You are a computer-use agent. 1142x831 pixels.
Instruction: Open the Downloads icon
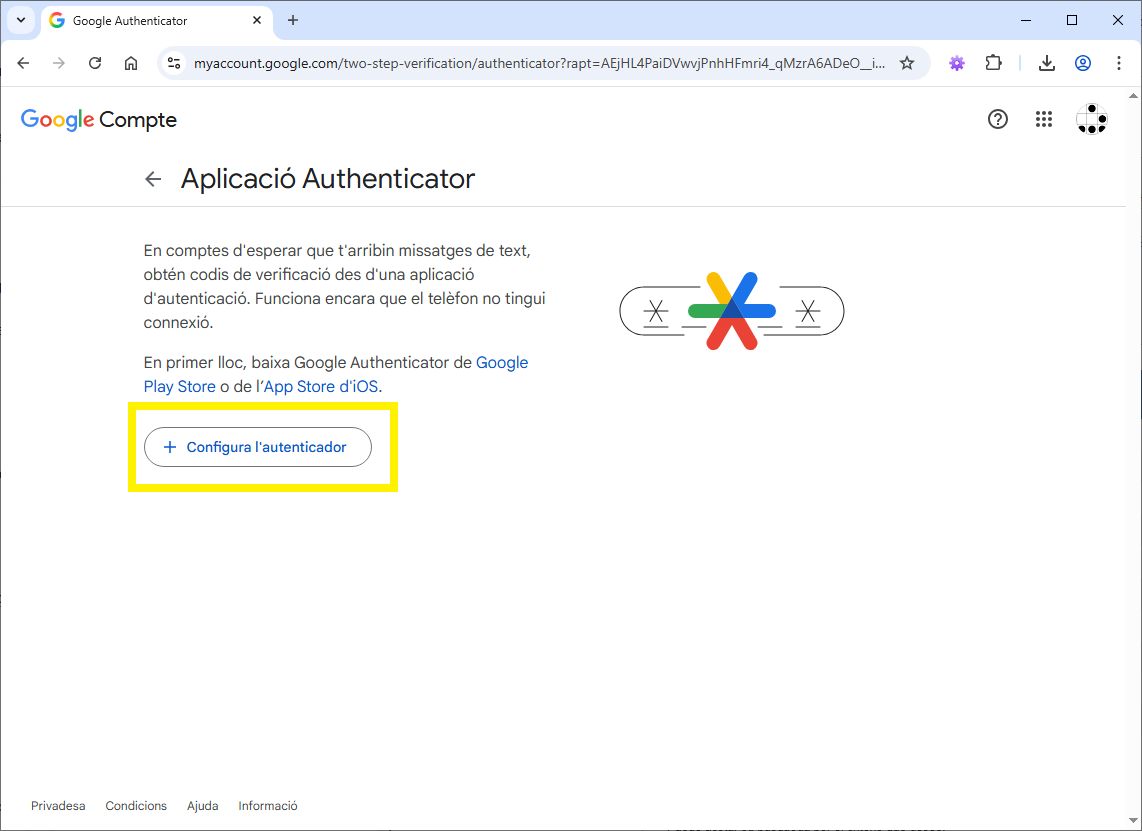pos(1046,62)
